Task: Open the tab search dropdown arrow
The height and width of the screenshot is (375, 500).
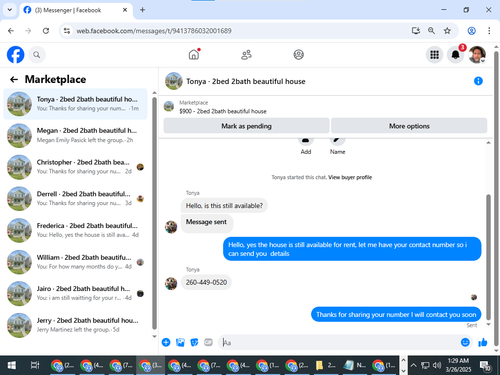Action: coord(10,10)
